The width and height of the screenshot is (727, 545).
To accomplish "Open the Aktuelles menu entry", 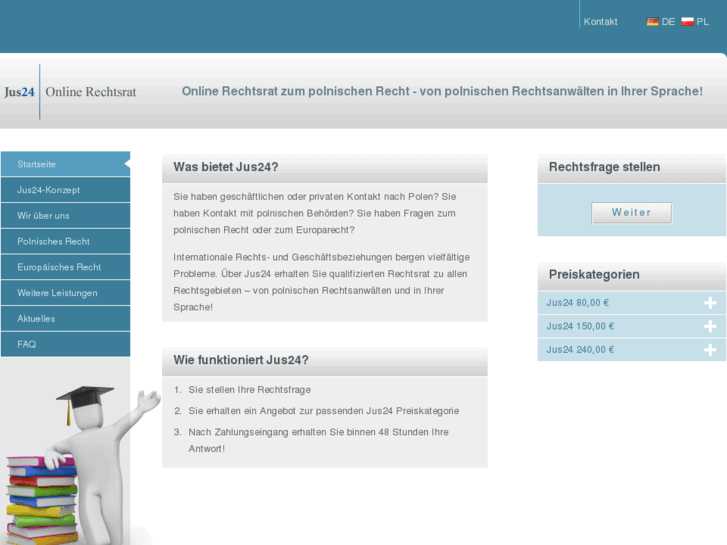I will (65, 319).
